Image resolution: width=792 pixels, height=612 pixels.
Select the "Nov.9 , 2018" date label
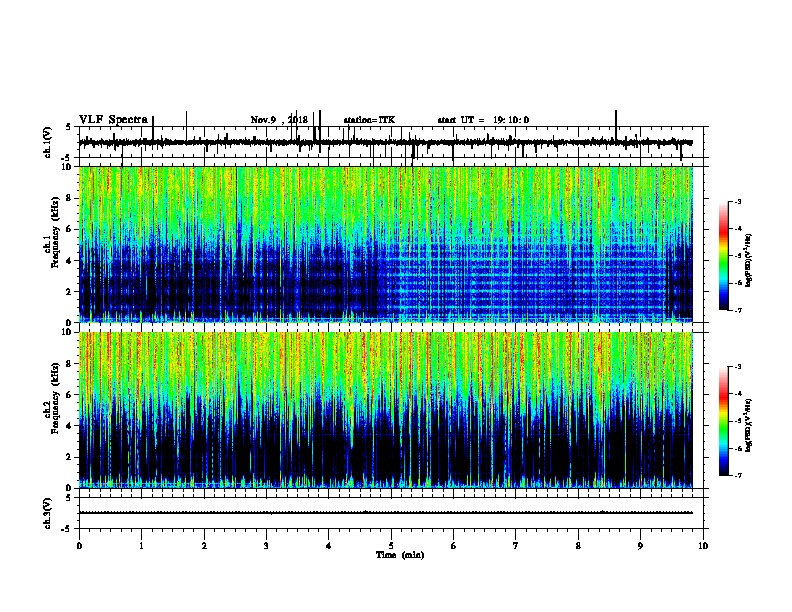[279, 120]
